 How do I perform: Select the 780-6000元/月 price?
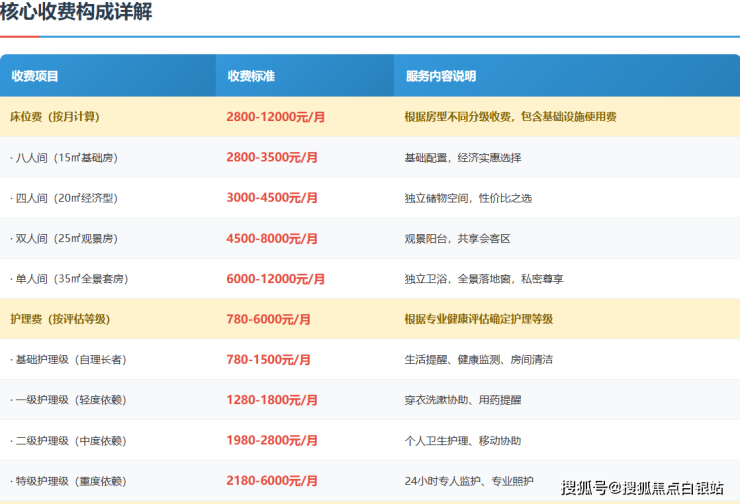[268, 319]
